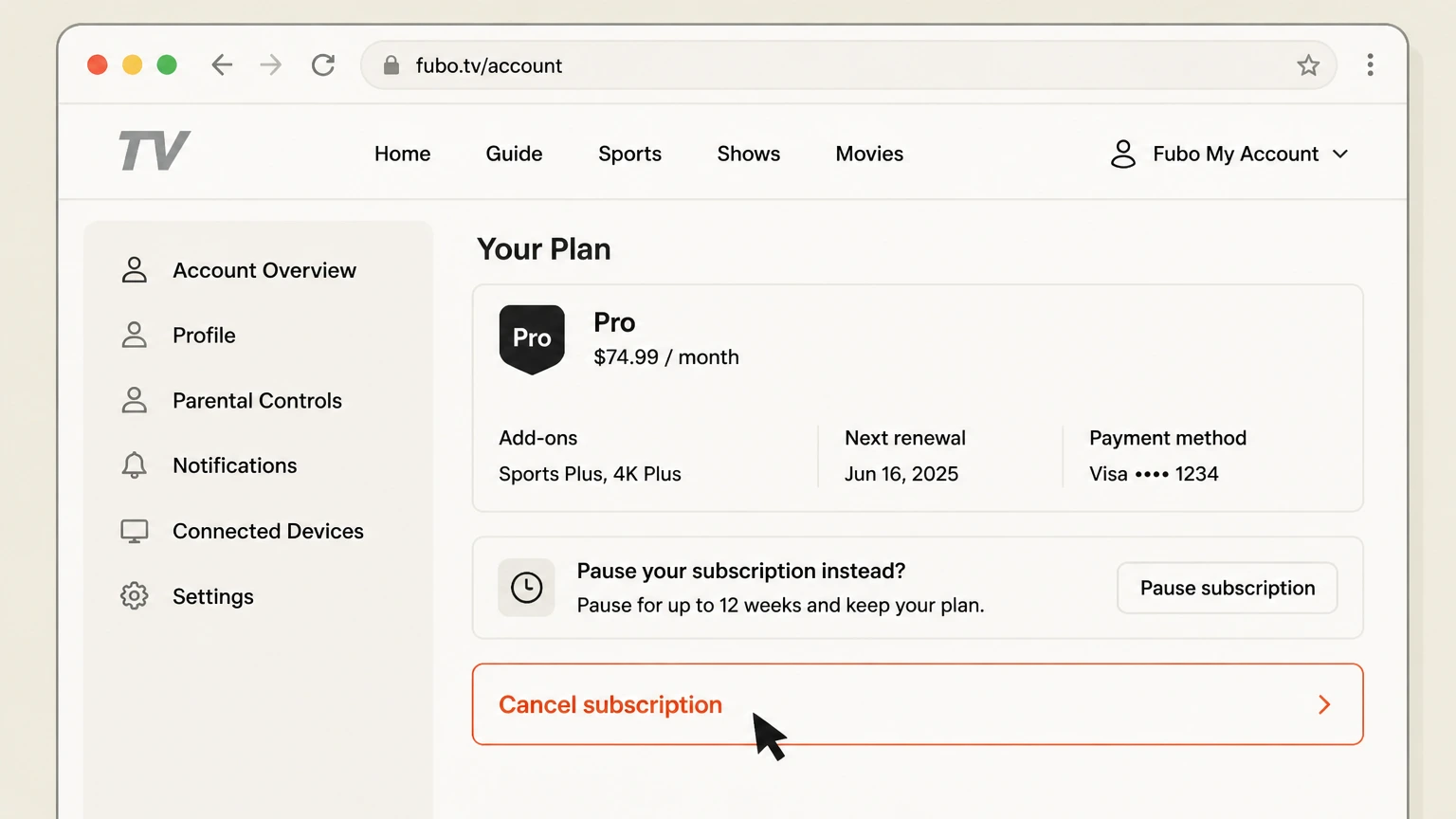Click the red close window button
The height and width of the screenshot is (819, 1456).
[x=97, y=64]
